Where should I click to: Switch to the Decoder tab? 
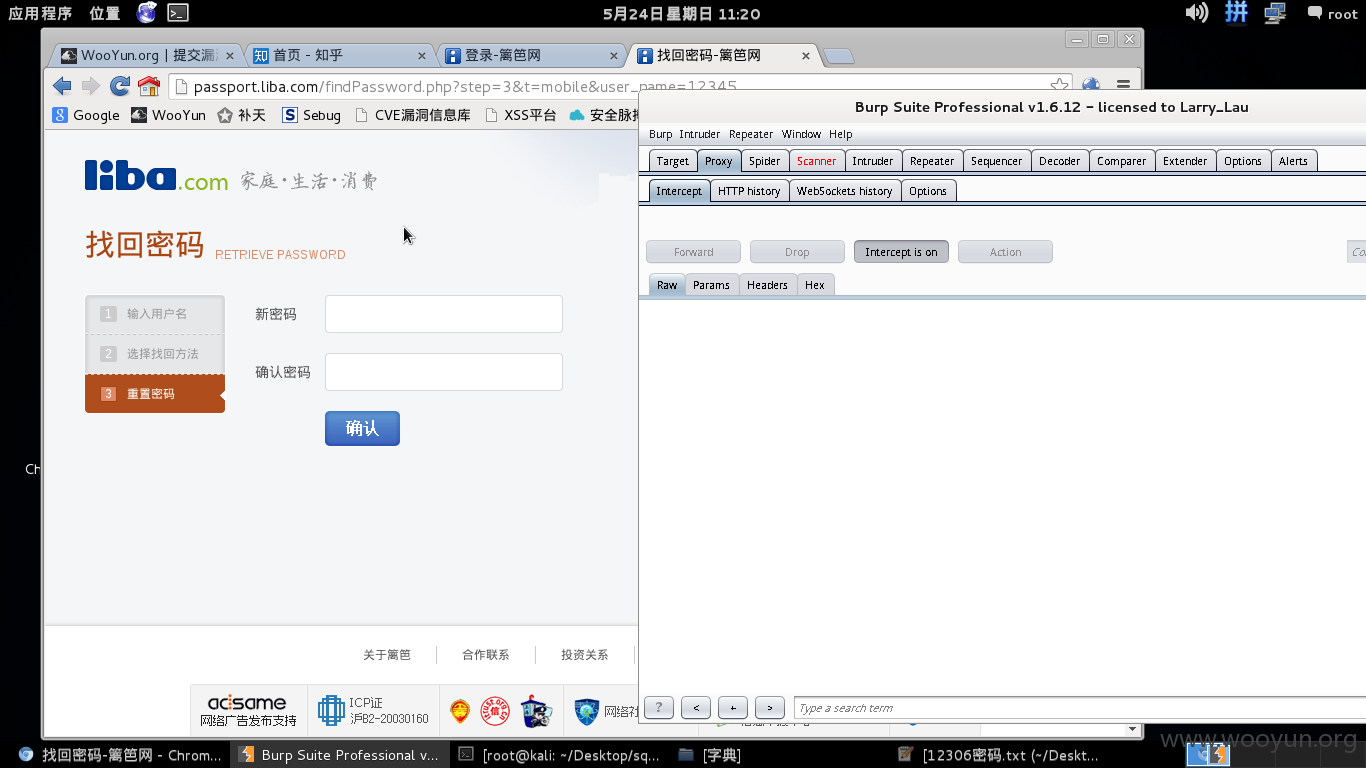pos(1059,161)
